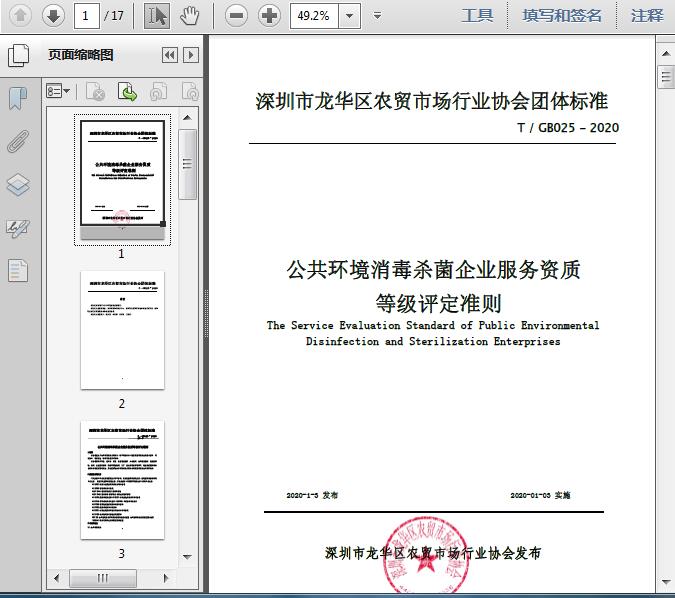Click the thumbnail page label 2
675x598 pixels.
click(x=122, y=403)
